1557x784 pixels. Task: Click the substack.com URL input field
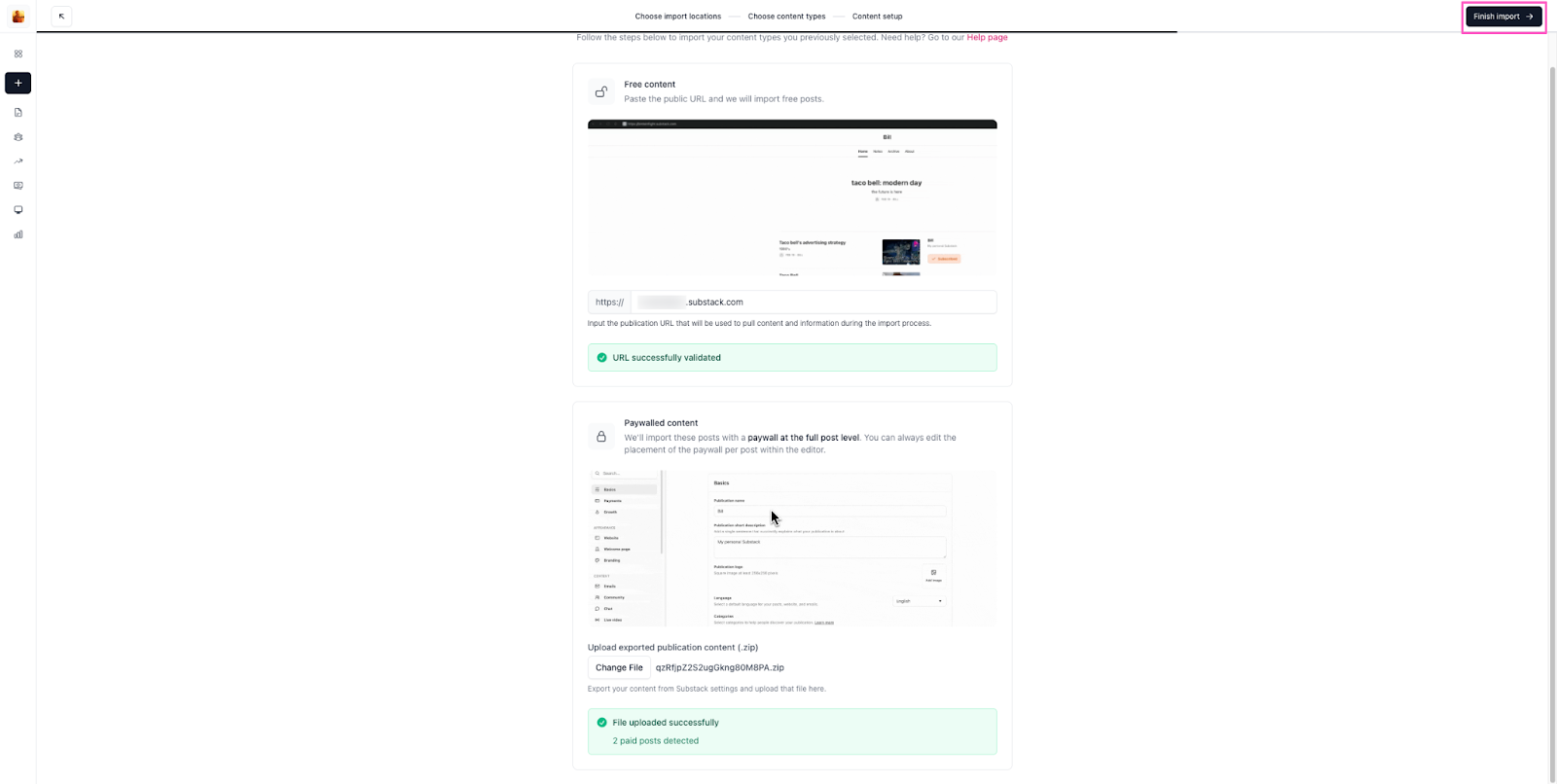813,303
